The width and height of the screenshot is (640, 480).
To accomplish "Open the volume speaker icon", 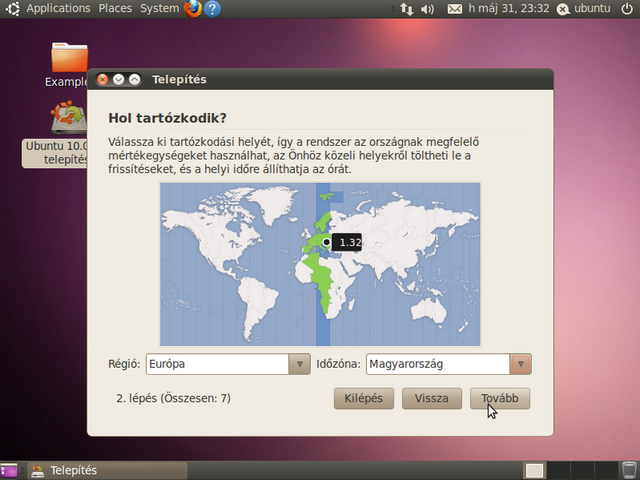I will click(428, 9).
